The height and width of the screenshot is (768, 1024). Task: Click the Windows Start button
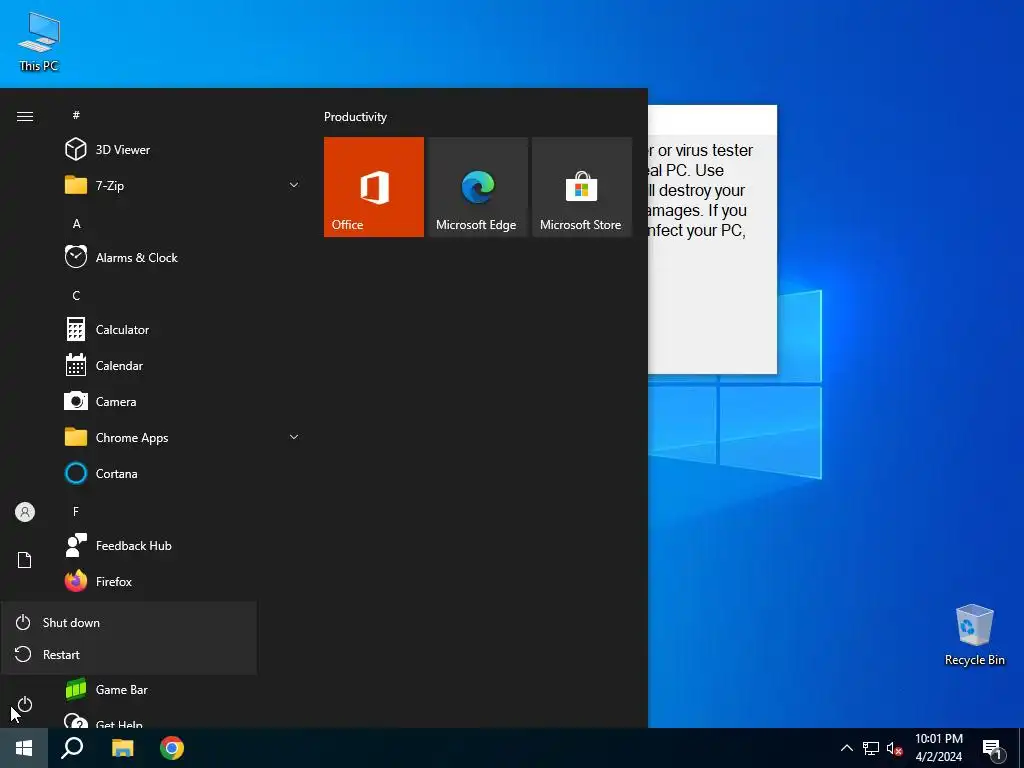(24, 748)
